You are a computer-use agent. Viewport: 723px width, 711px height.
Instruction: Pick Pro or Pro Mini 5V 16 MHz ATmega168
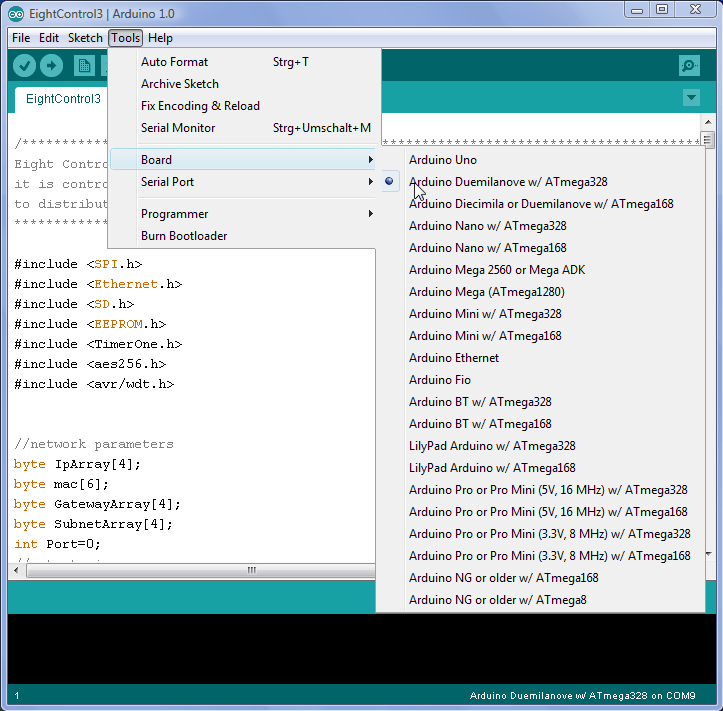[x=540, y=512]
